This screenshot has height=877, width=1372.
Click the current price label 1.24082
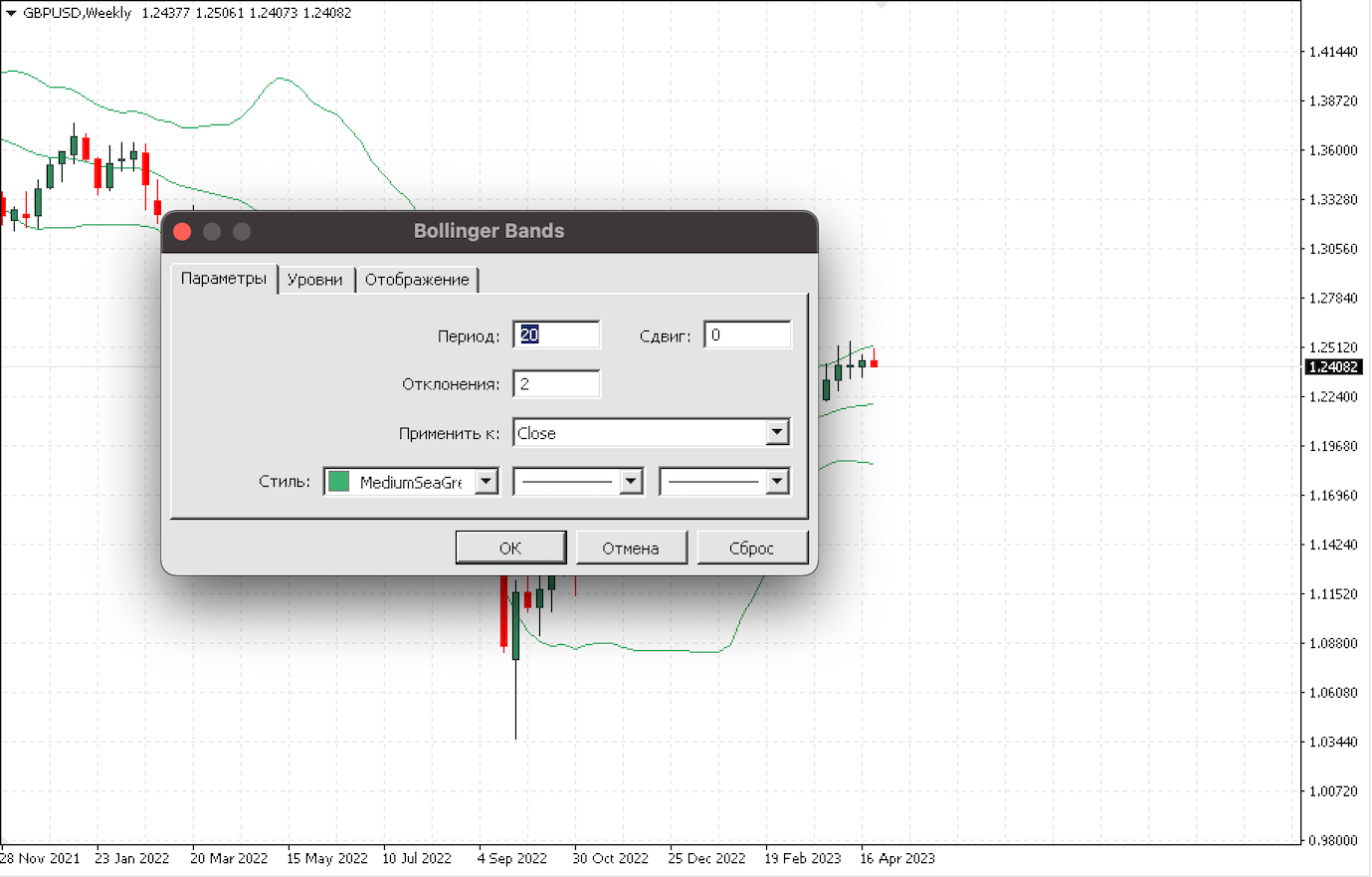click(x=1333, y=367)
